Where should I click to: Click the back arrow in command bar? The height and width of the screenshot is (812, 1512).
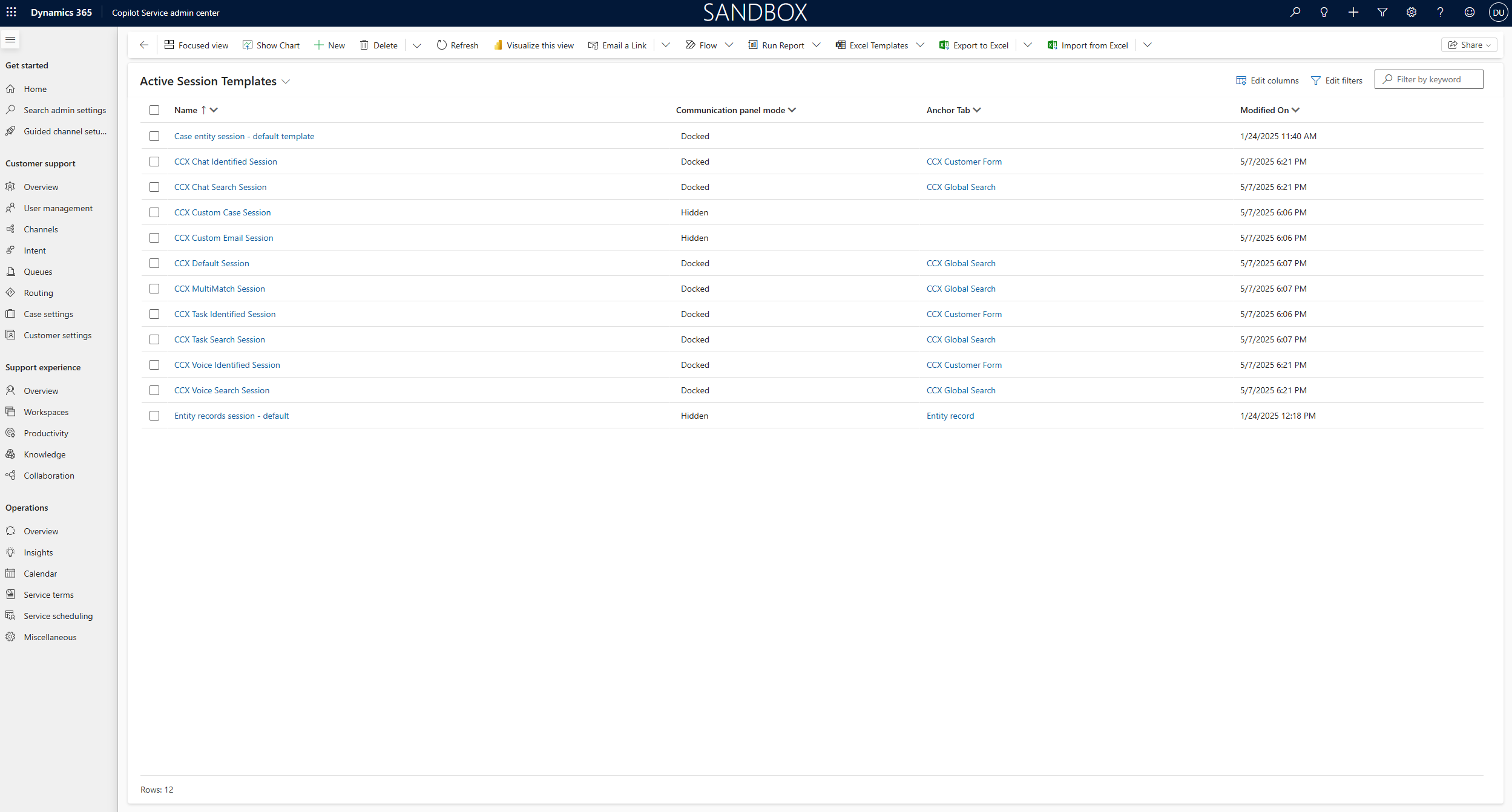[143, 45]
